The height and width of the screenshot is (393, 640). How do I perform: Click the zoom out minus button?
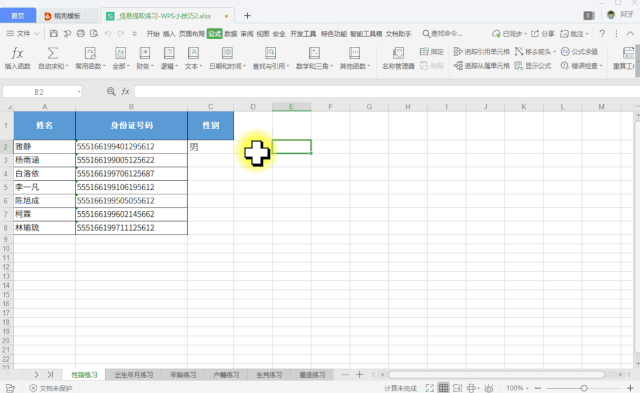538,388
